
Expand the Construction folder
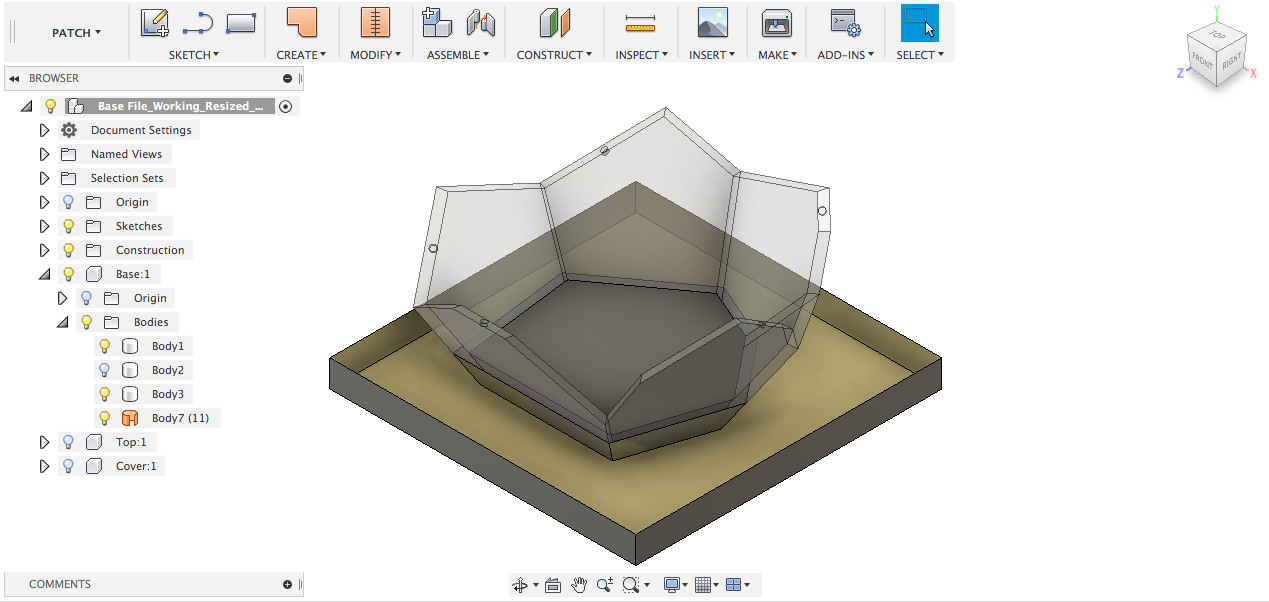point(44,250)
